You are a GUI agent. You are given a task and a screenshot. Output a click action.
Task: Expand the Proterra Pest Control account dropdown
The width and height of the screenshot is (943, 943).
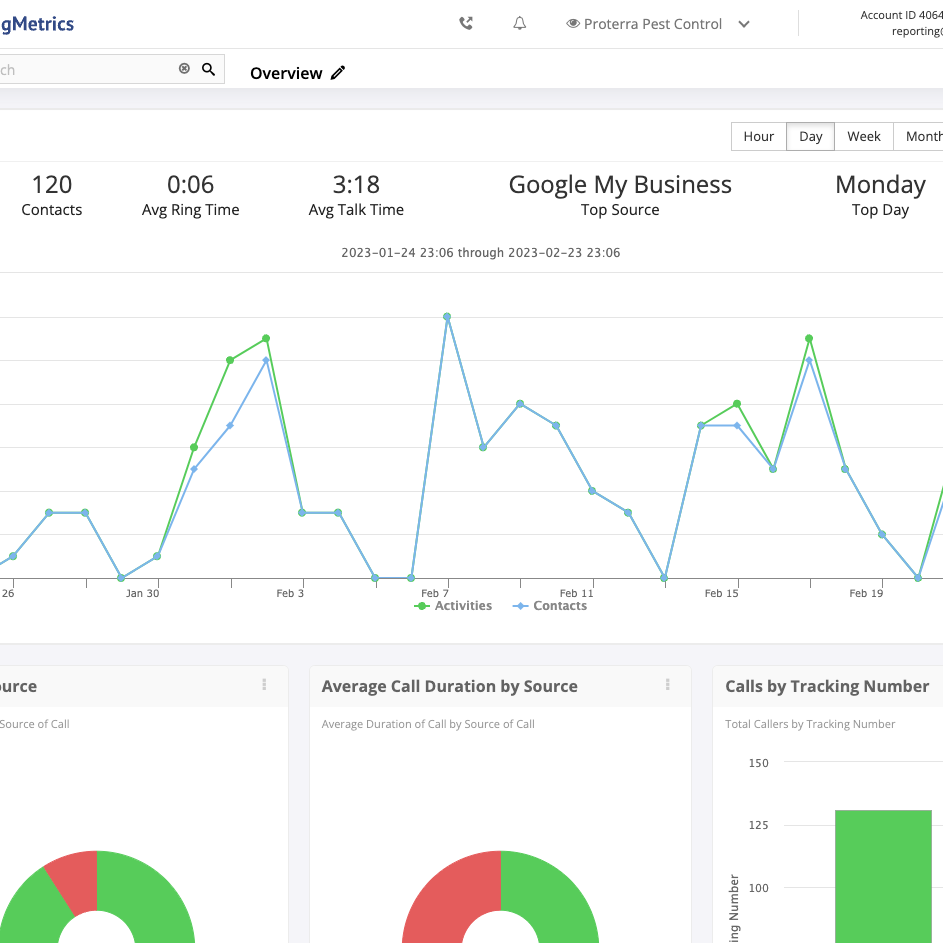pos(743,25)
